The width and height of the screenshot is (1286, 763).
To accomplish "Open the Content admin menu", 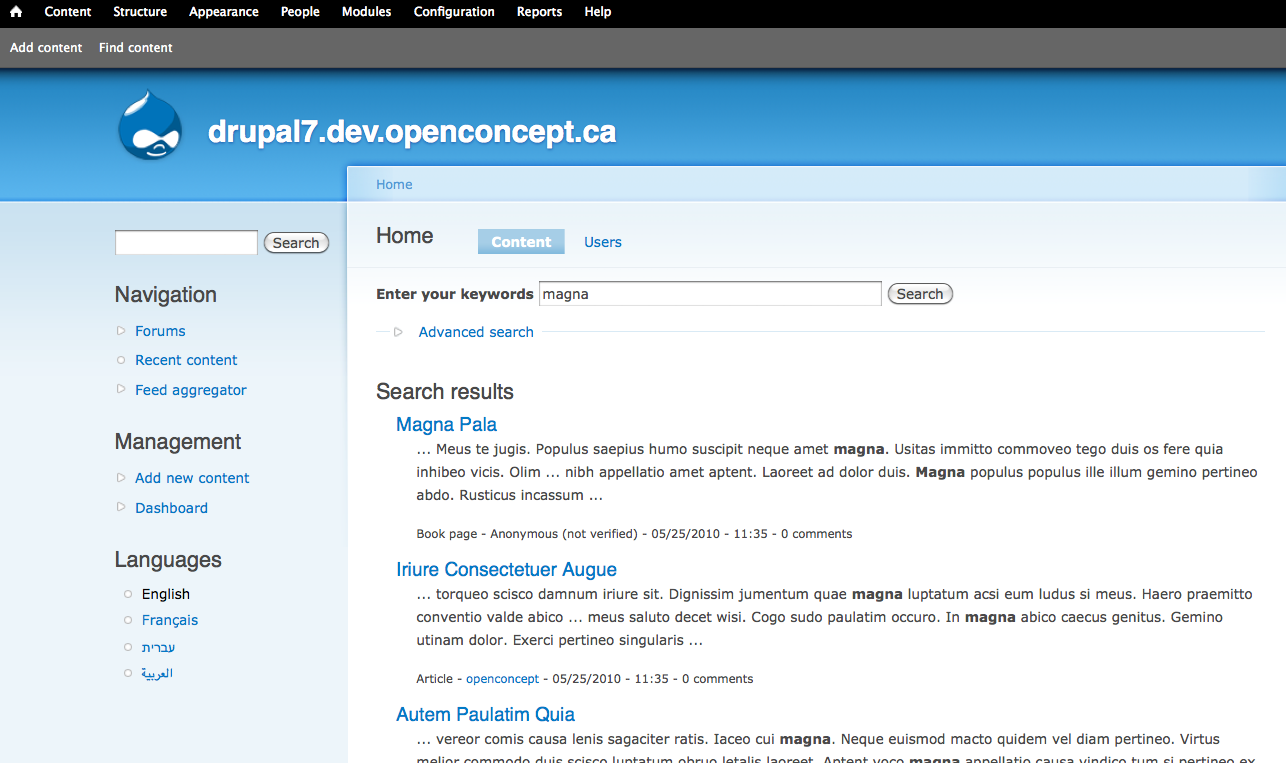I will pos(68,12).
